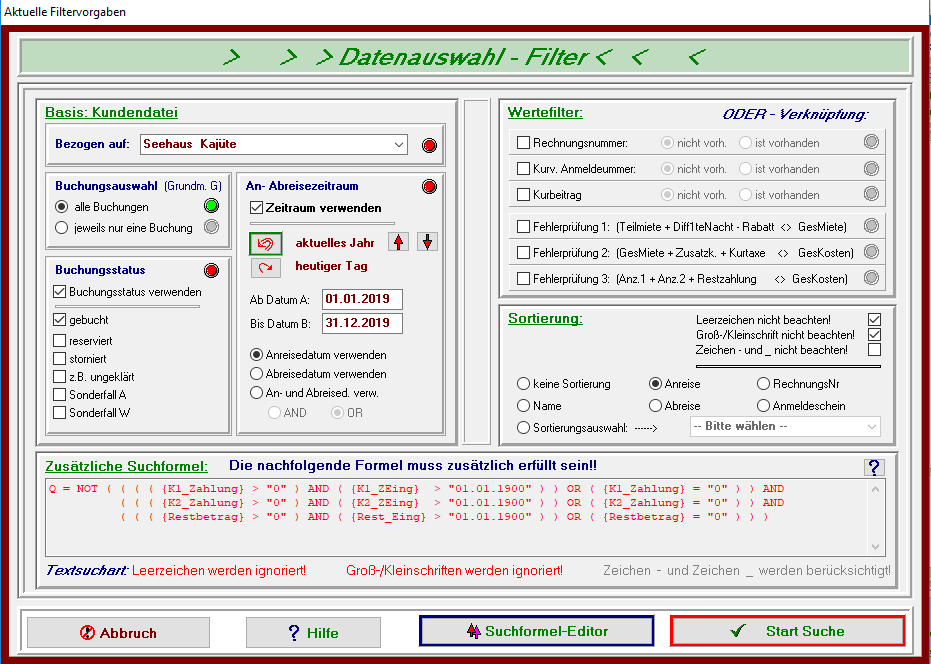Open the 'Bezogen auf' Seehaus Kajüte dropdown
This screenshot has width=931, height=664.
398,145
